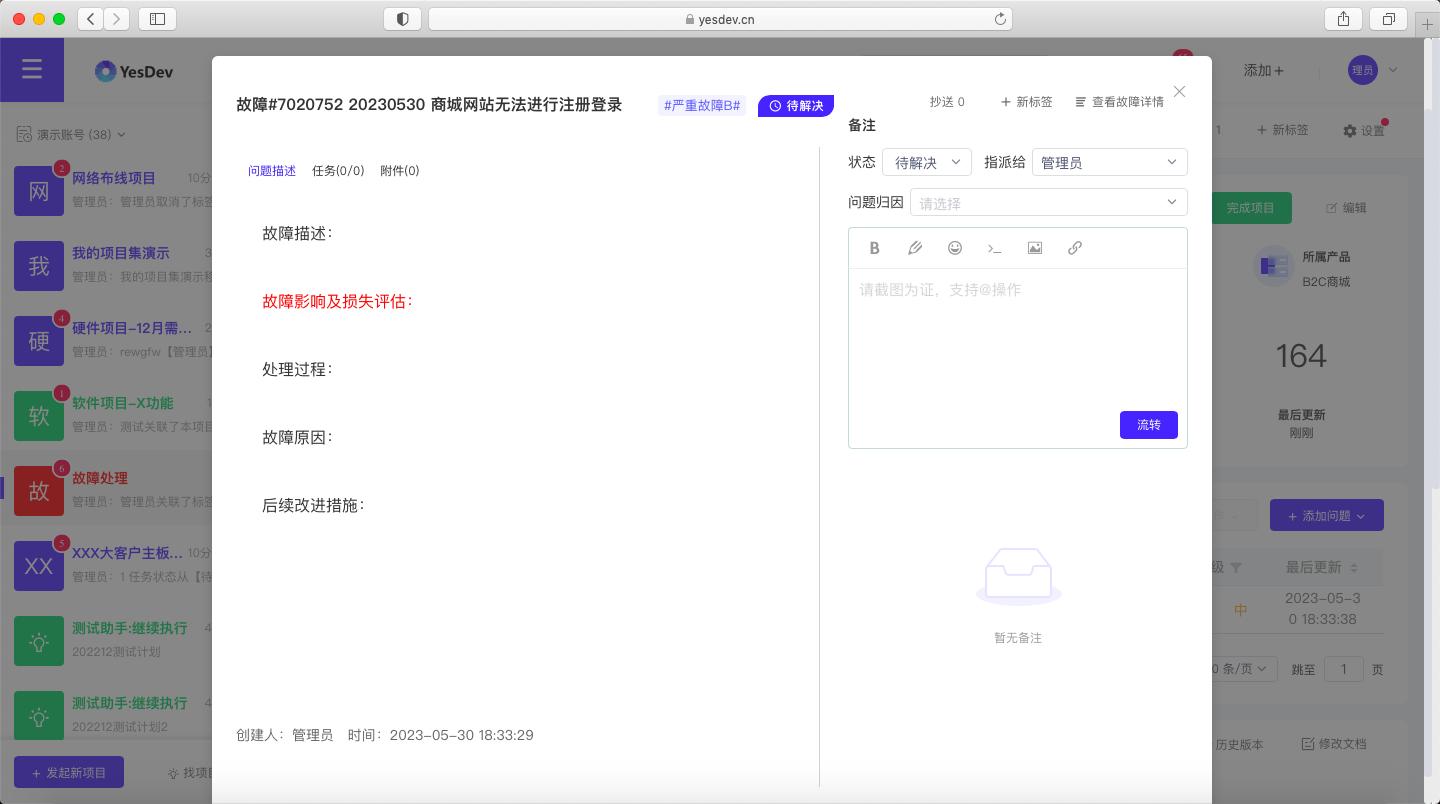Open the 设置 gear icon with red badge
The height and width of the screenshot is (804, 1440).
[1350, 130]
